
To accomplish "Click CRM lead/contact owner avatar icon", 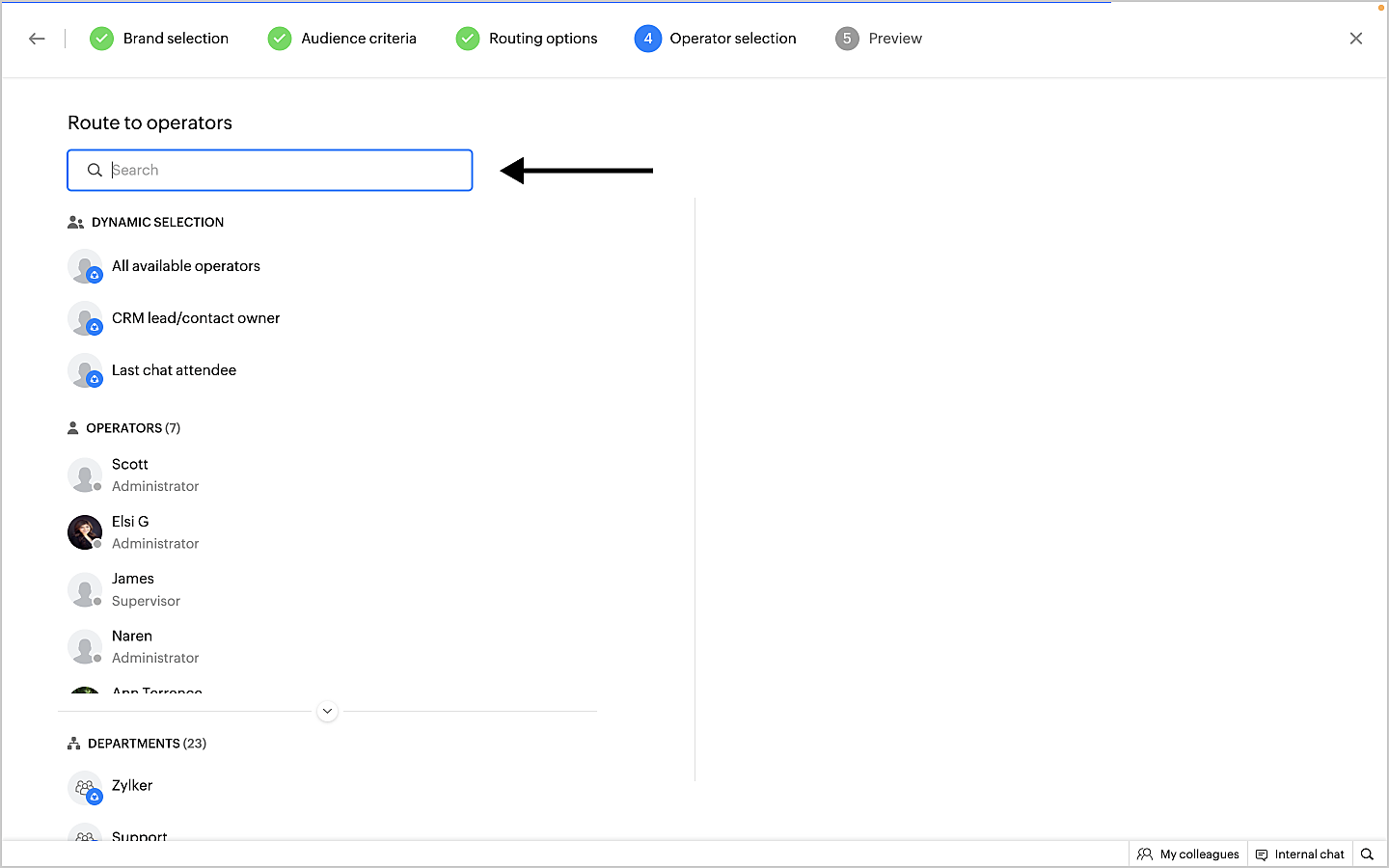I will click(85, 318).
